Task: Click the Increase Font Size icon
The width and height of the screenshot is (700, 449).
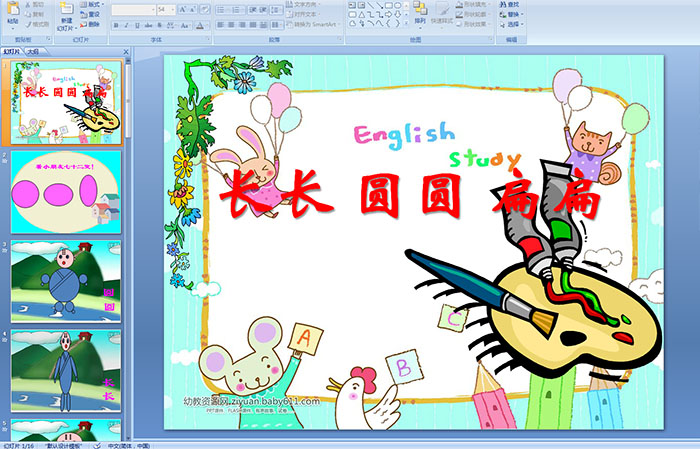Action: pos(183,9)
